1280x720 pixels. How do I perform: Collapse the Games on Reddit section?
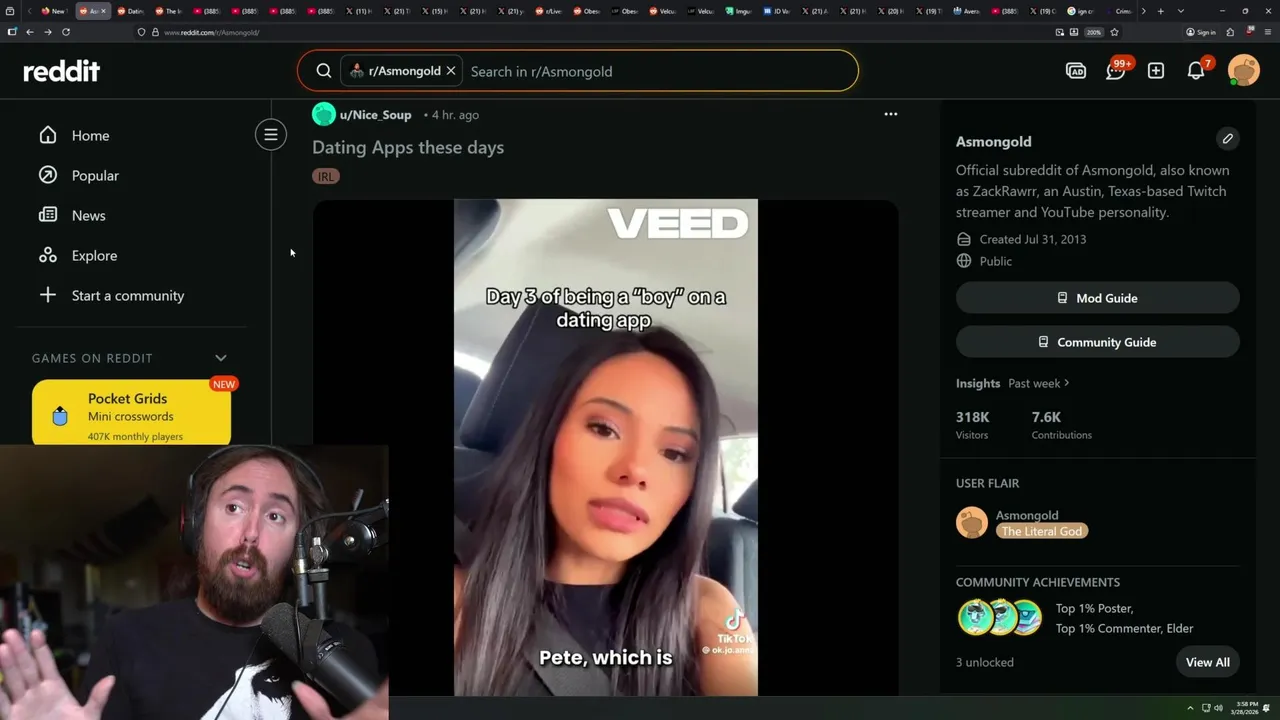[221, 358]
